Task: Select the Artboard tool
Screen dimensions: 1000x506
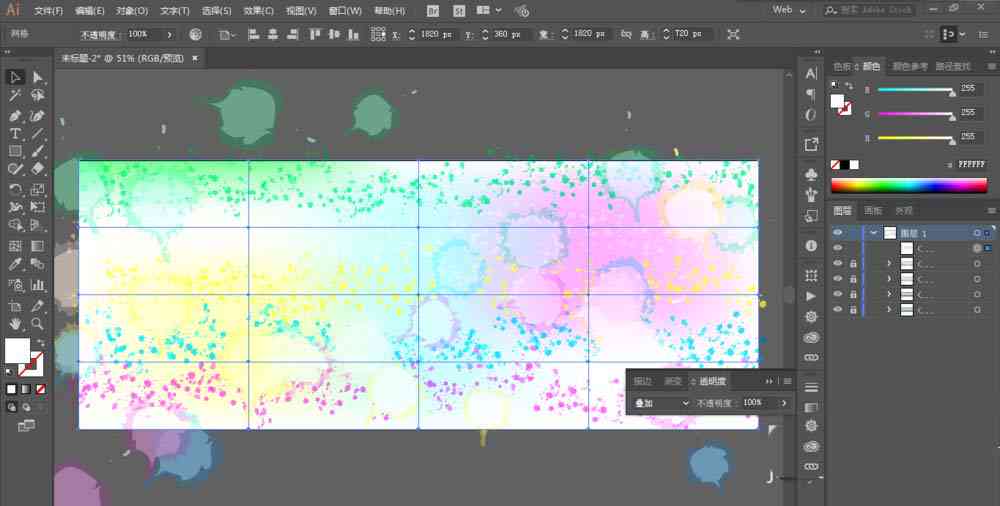Action: 15,306
